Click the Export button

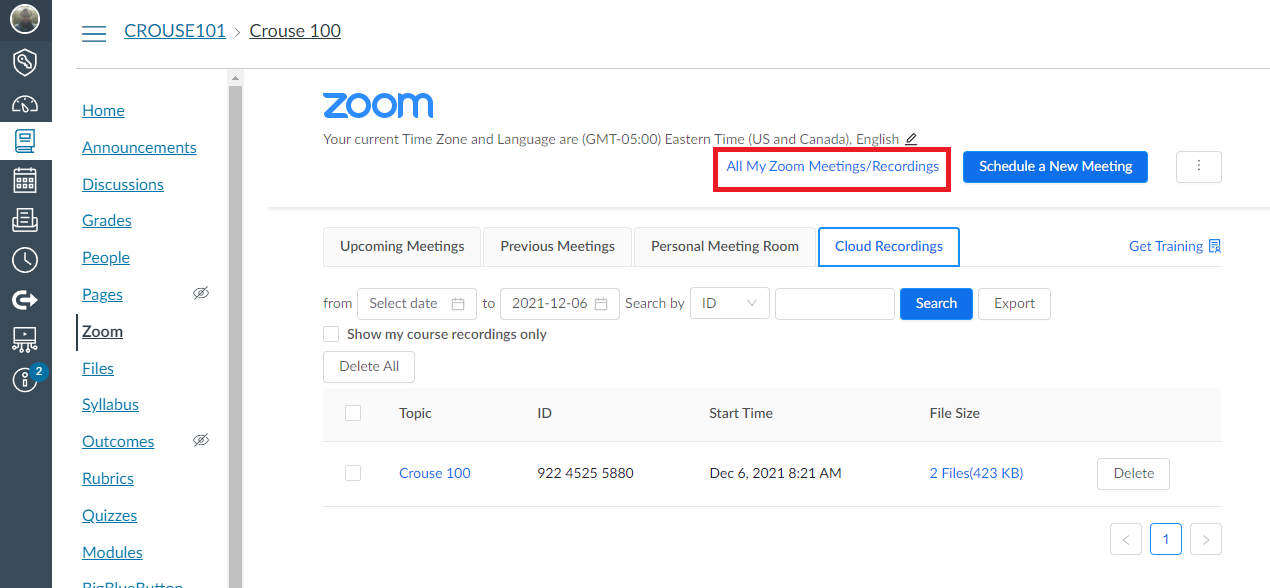coord(1014,303)
